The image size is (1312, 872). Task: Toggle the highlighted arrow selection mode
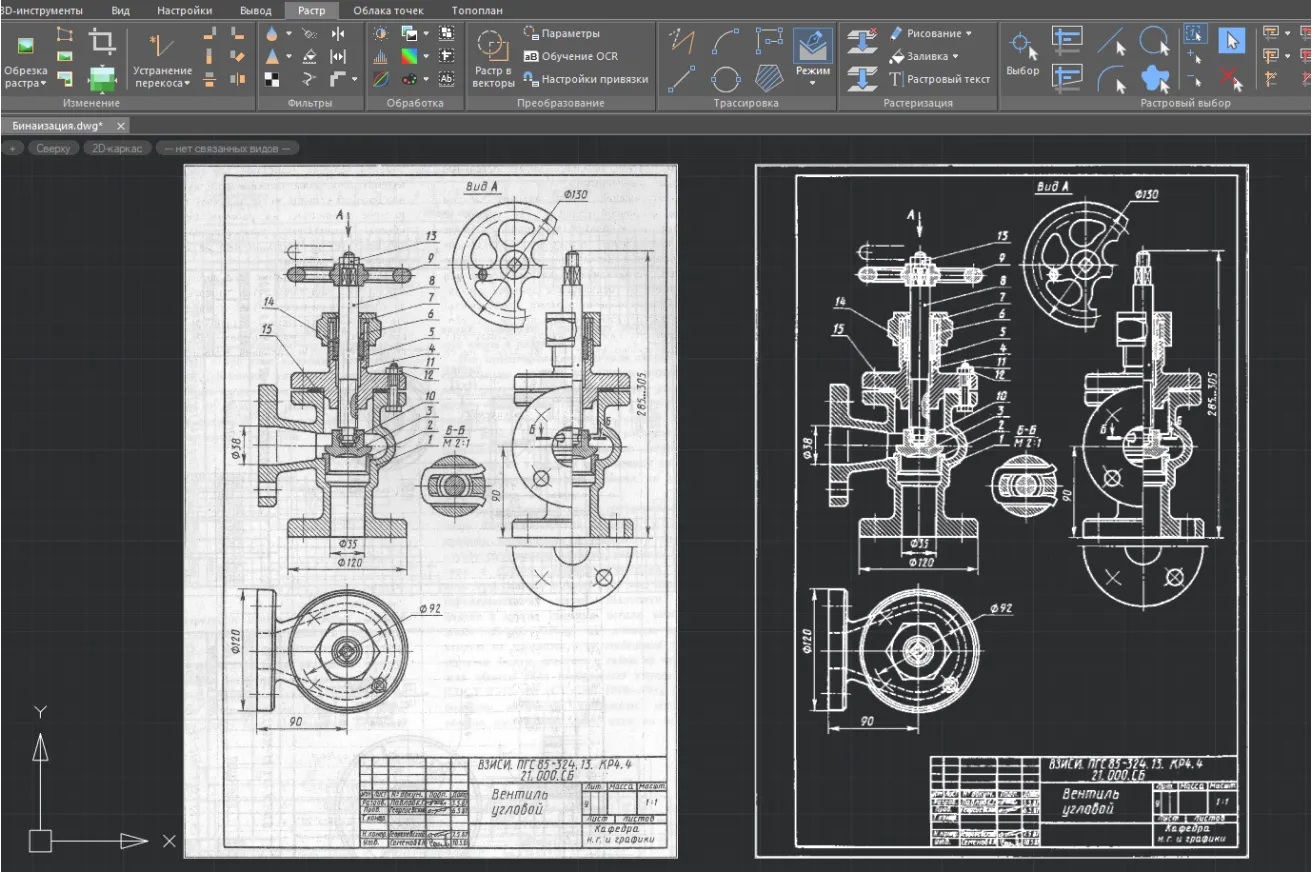pyautogui.click(x=1231, y=40)
